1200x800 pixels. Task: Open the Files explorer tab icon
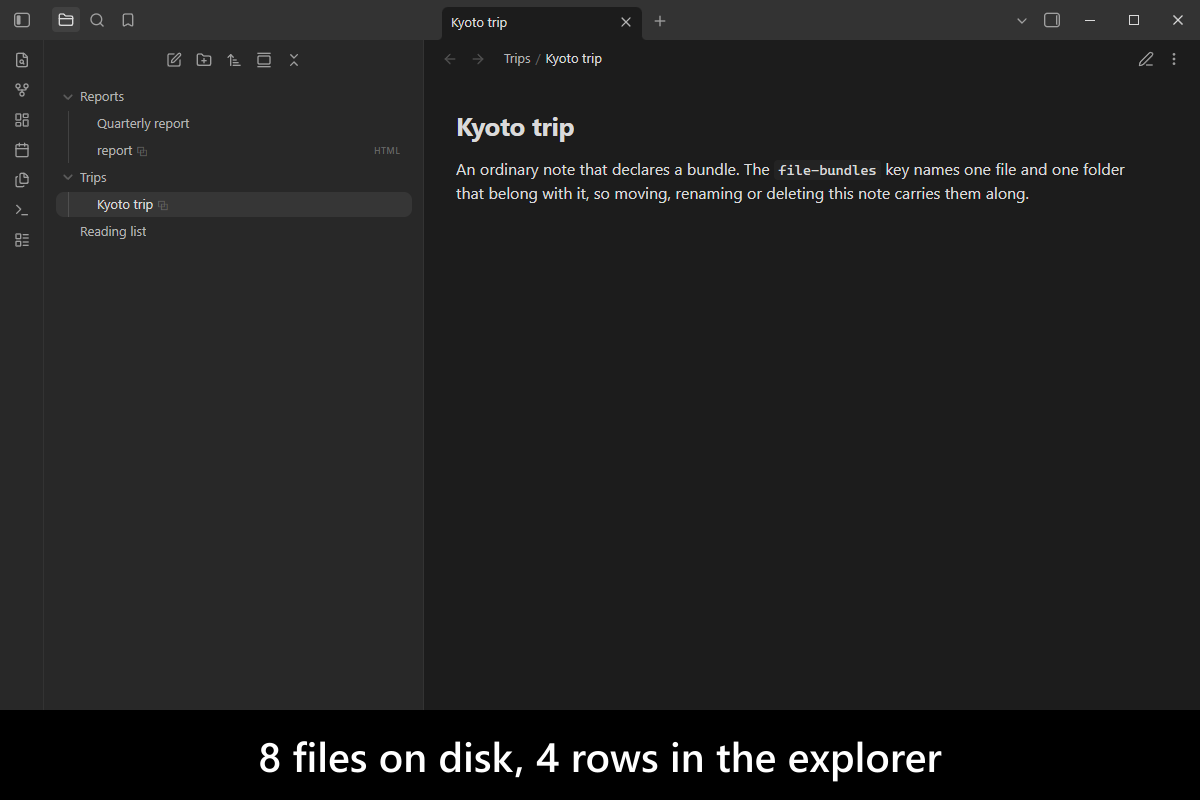(66, 20)
